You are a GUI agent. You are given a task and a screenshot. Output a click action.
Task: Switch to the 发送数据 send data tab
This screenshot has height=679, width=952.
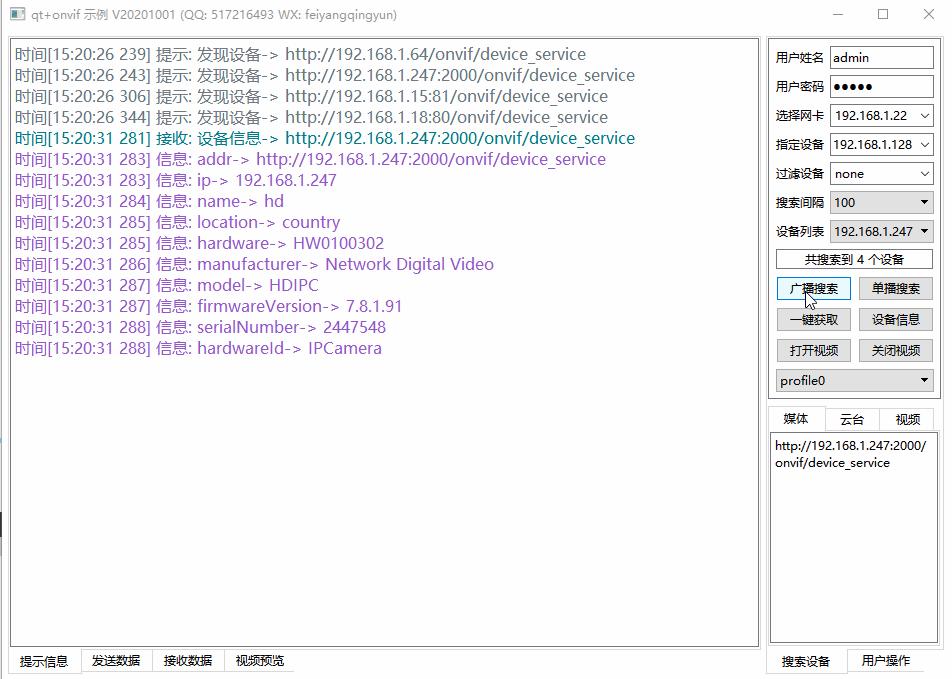click(x=117, y=660)
